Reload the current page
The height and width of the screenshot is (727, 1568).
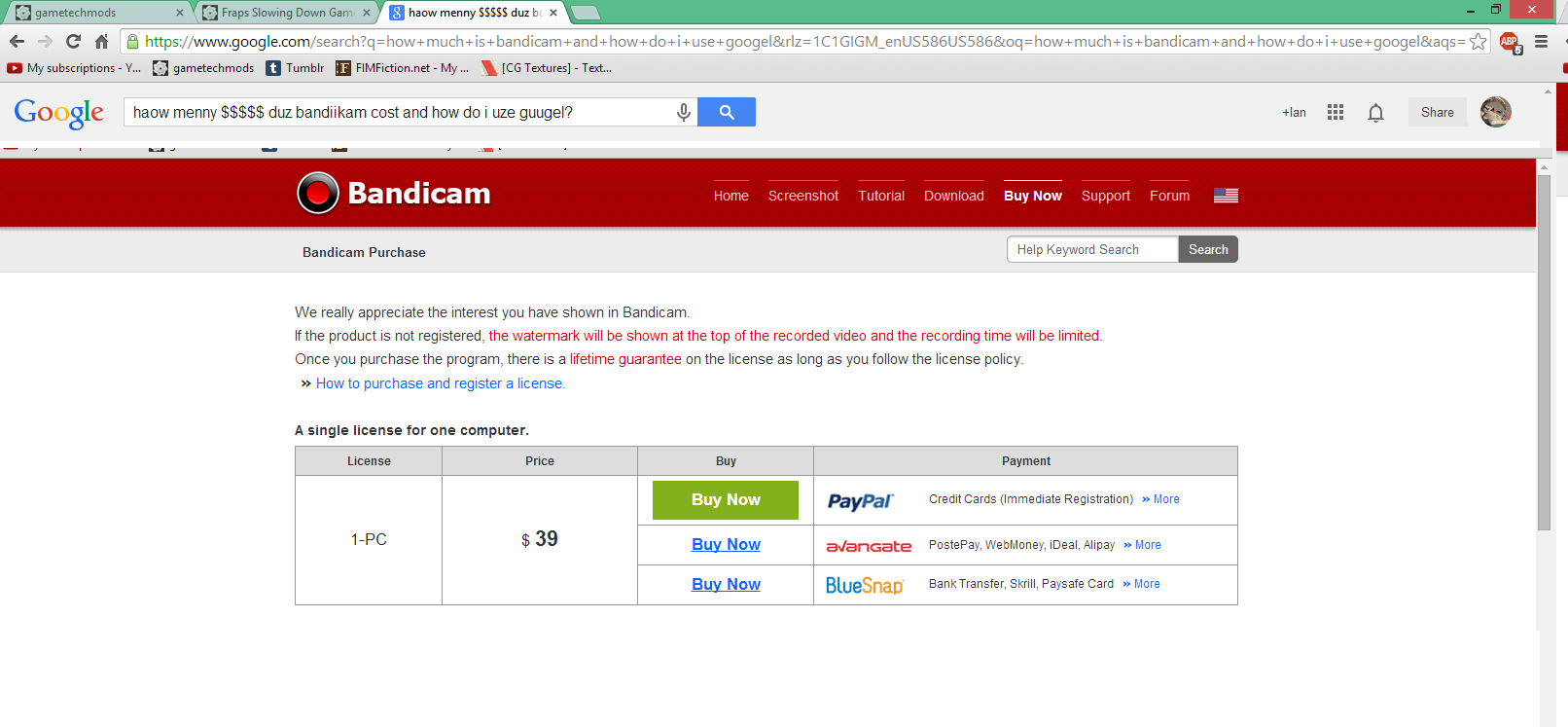(73, 41)
